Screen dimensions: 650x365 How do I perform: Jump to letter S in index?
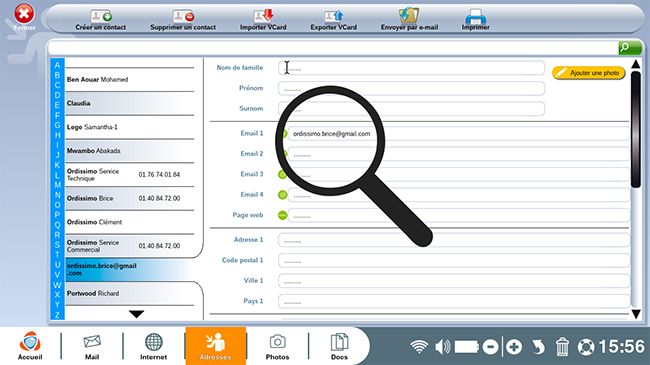[x=57, y=245]
